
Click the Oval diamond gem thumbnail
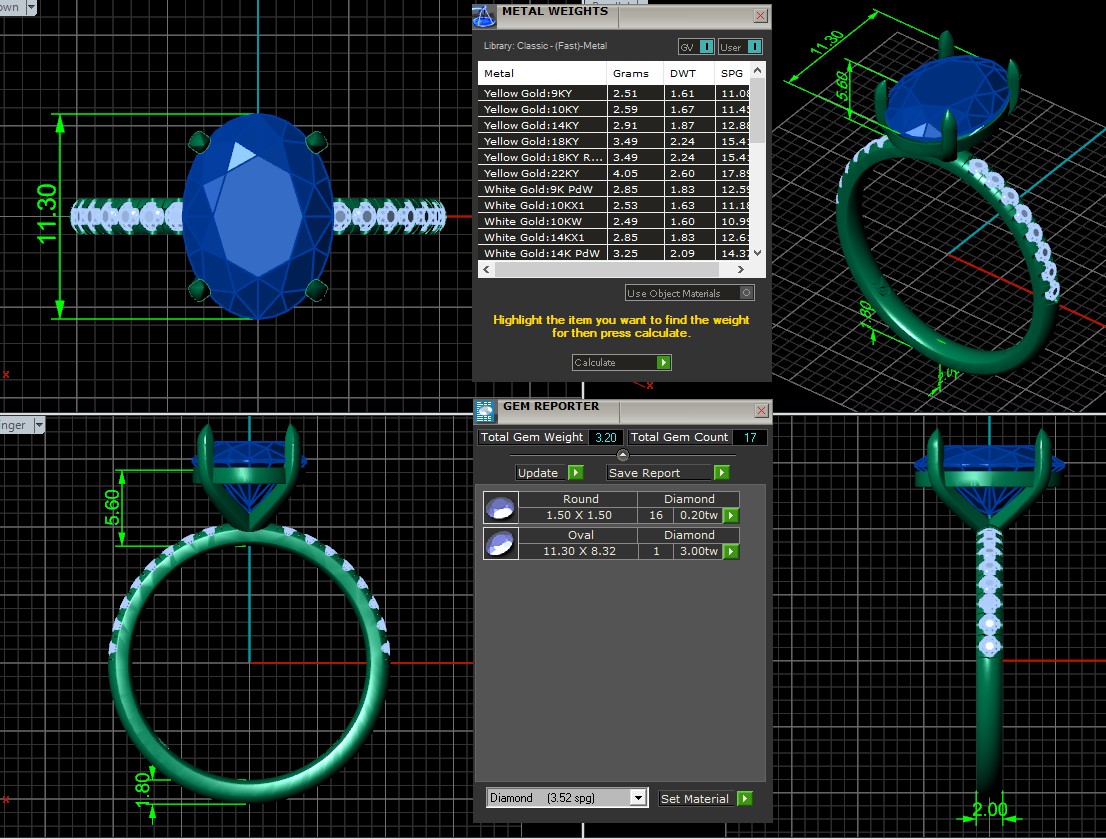click(499, 544)
